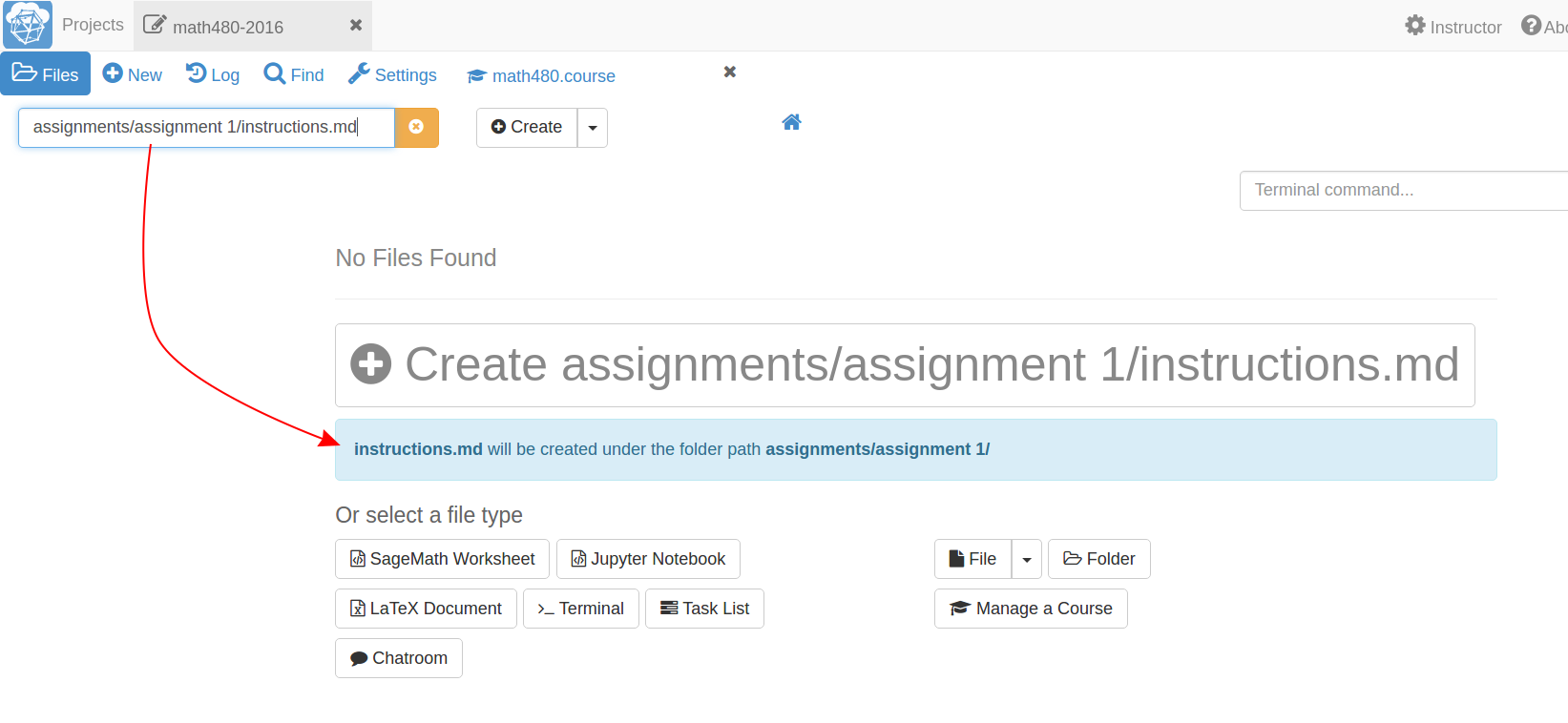Close the math480-2016 project tab

click(356, 26)
